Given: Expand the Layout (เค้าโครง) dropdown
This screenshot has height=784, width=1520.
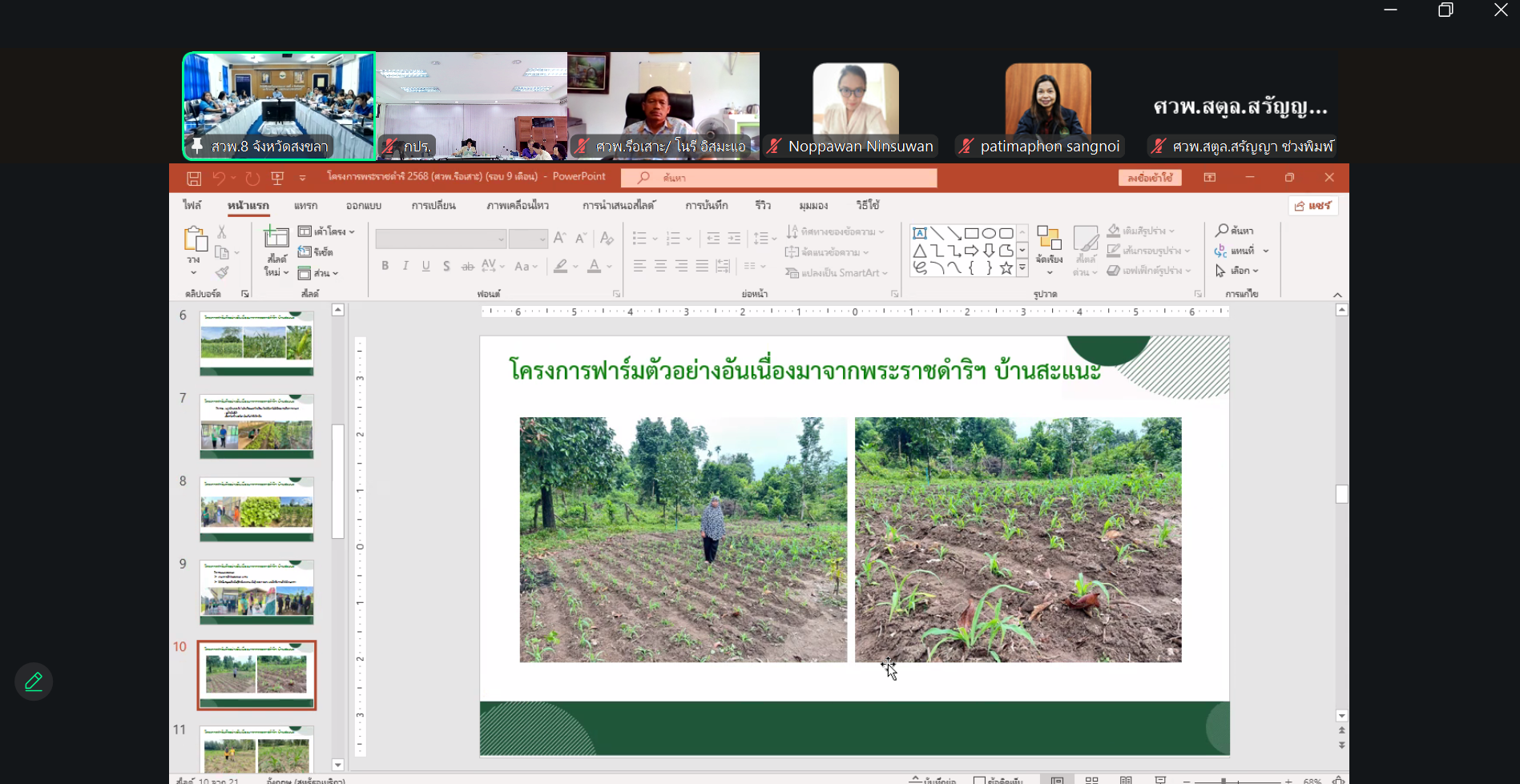Looking at the screenshot, I should [x=326, y=231].
